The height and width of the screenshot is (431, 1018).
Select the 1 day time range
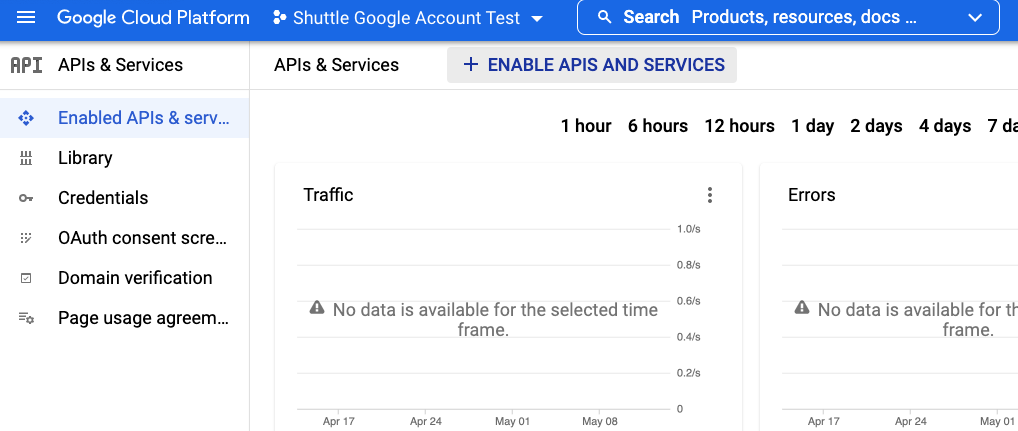(812, 126)
